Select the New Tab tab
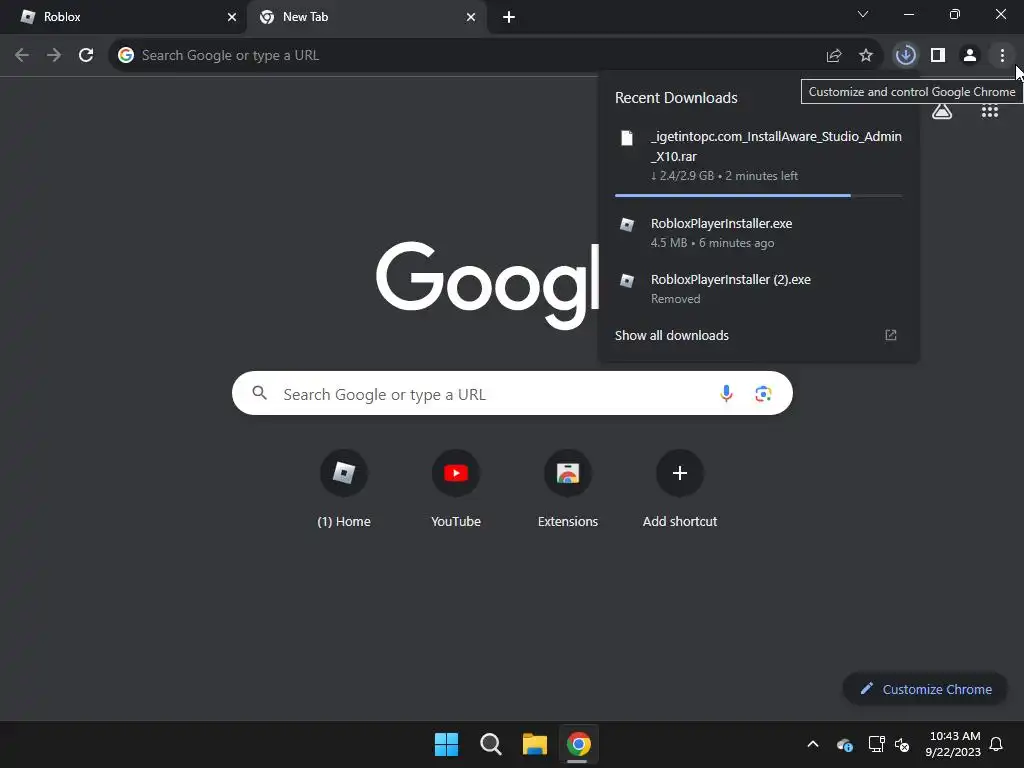 (x=366, y=18)
